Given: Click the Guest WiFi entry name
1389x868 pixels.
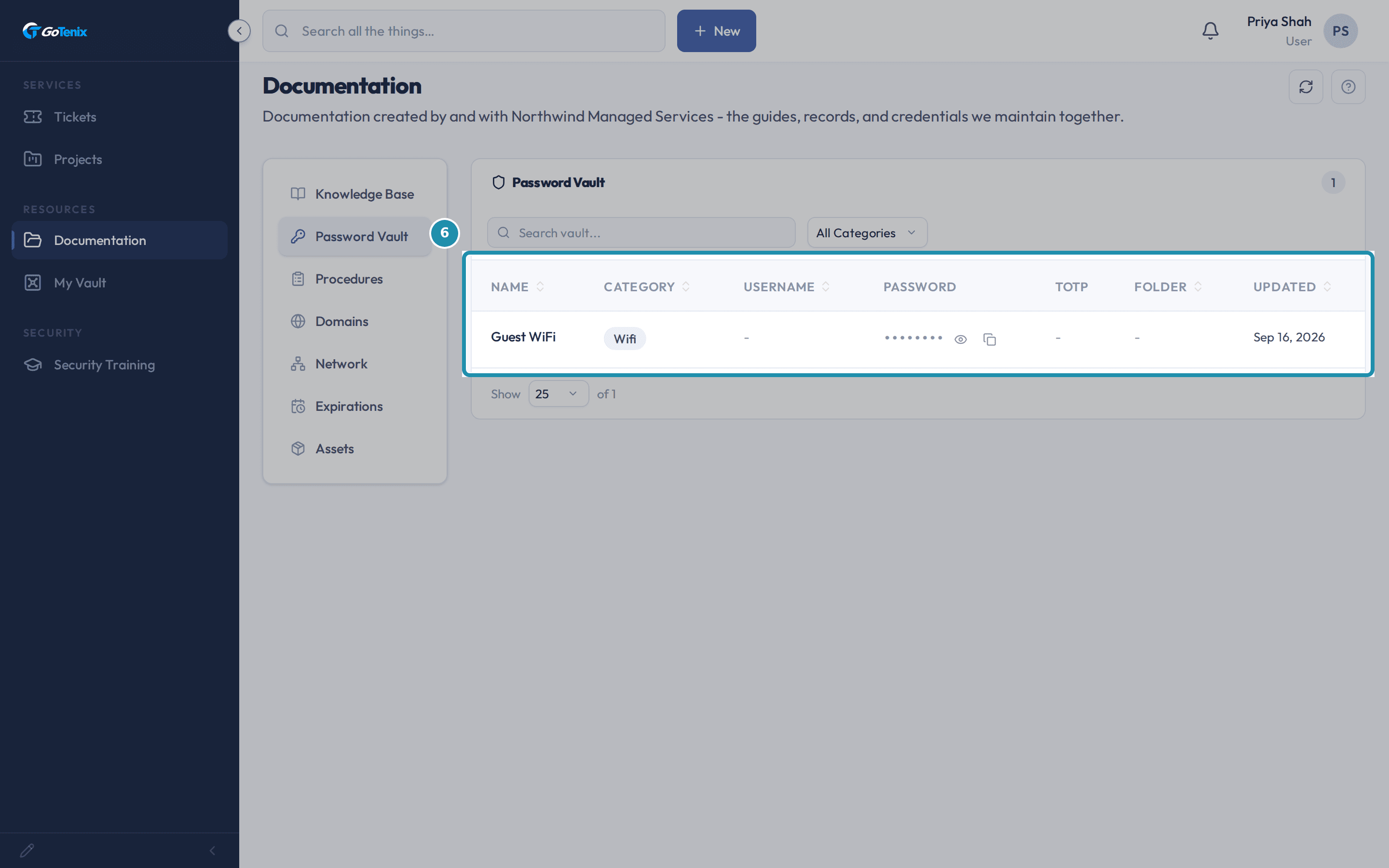Looking at the screenshot, I should [523, 337].
